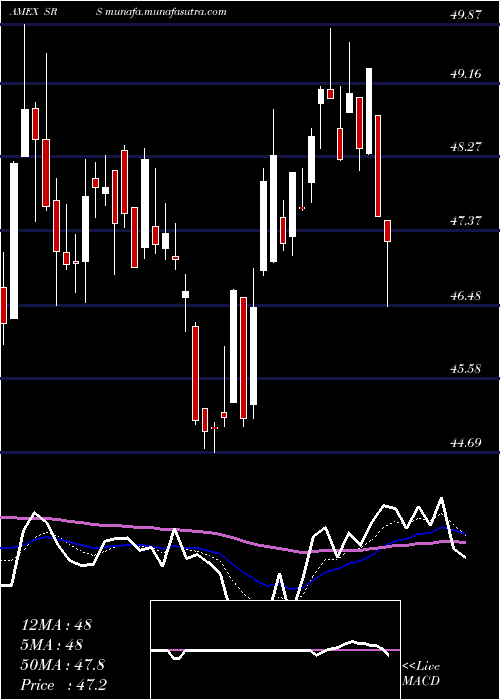Select the 50MA : 47.8 readout

pyautogui.click(x=63, y=665)
